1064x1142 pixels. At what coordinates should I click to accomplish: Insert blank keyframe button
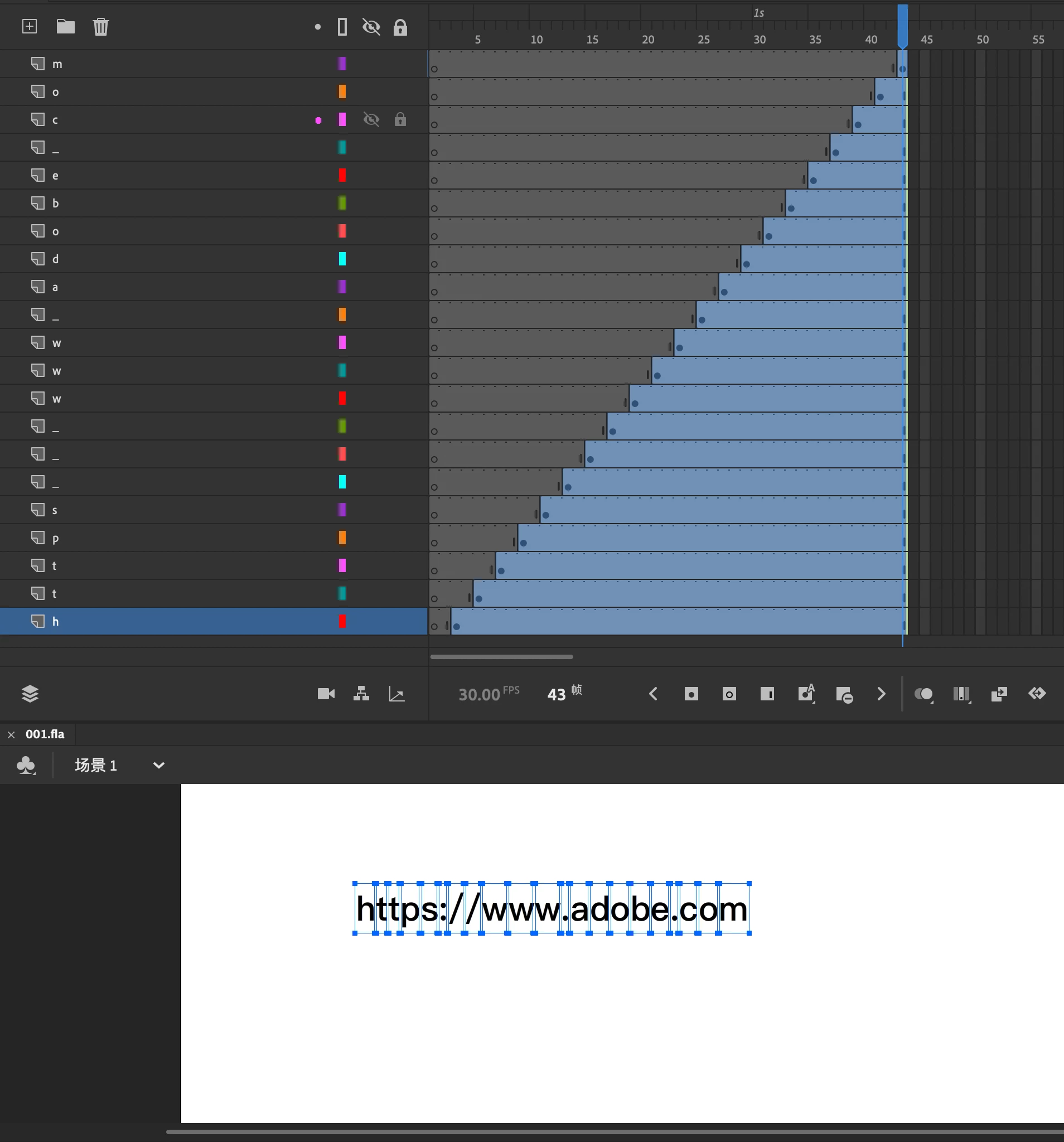pyautogui.click(x=729, y=694)
